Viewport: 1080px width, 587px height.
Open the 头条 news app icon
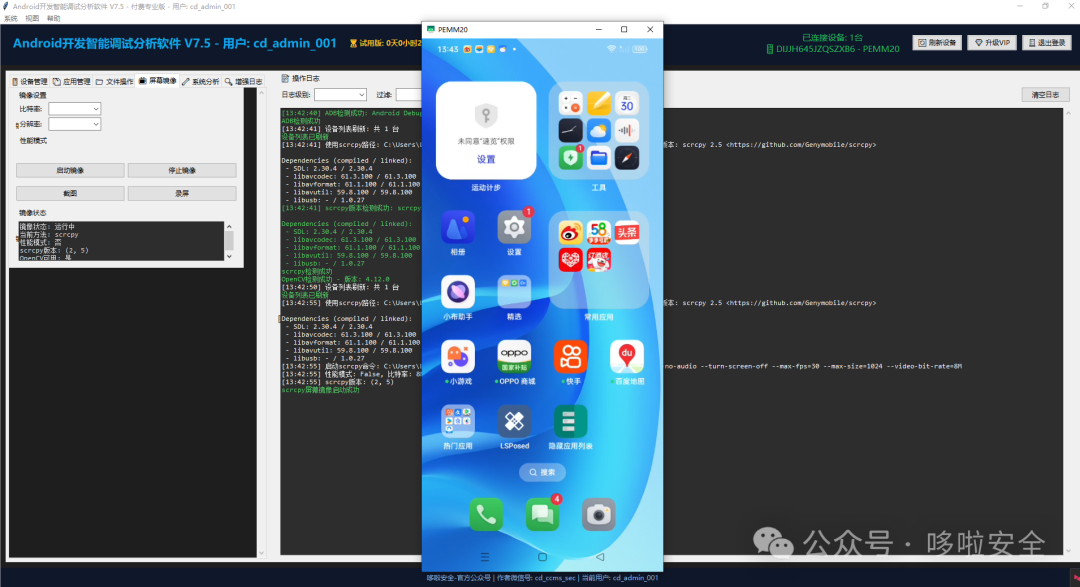pos(627,233)
